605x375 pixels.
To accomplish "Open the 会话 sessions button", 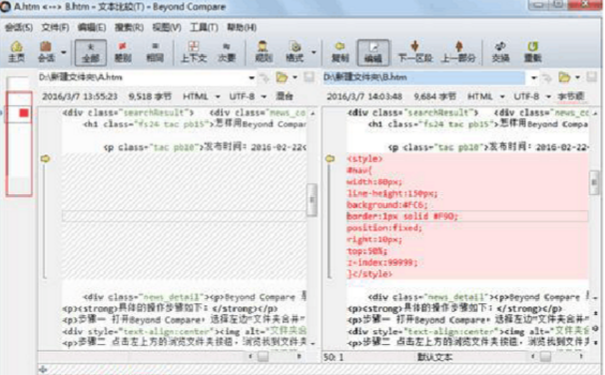I will (46, 52).
